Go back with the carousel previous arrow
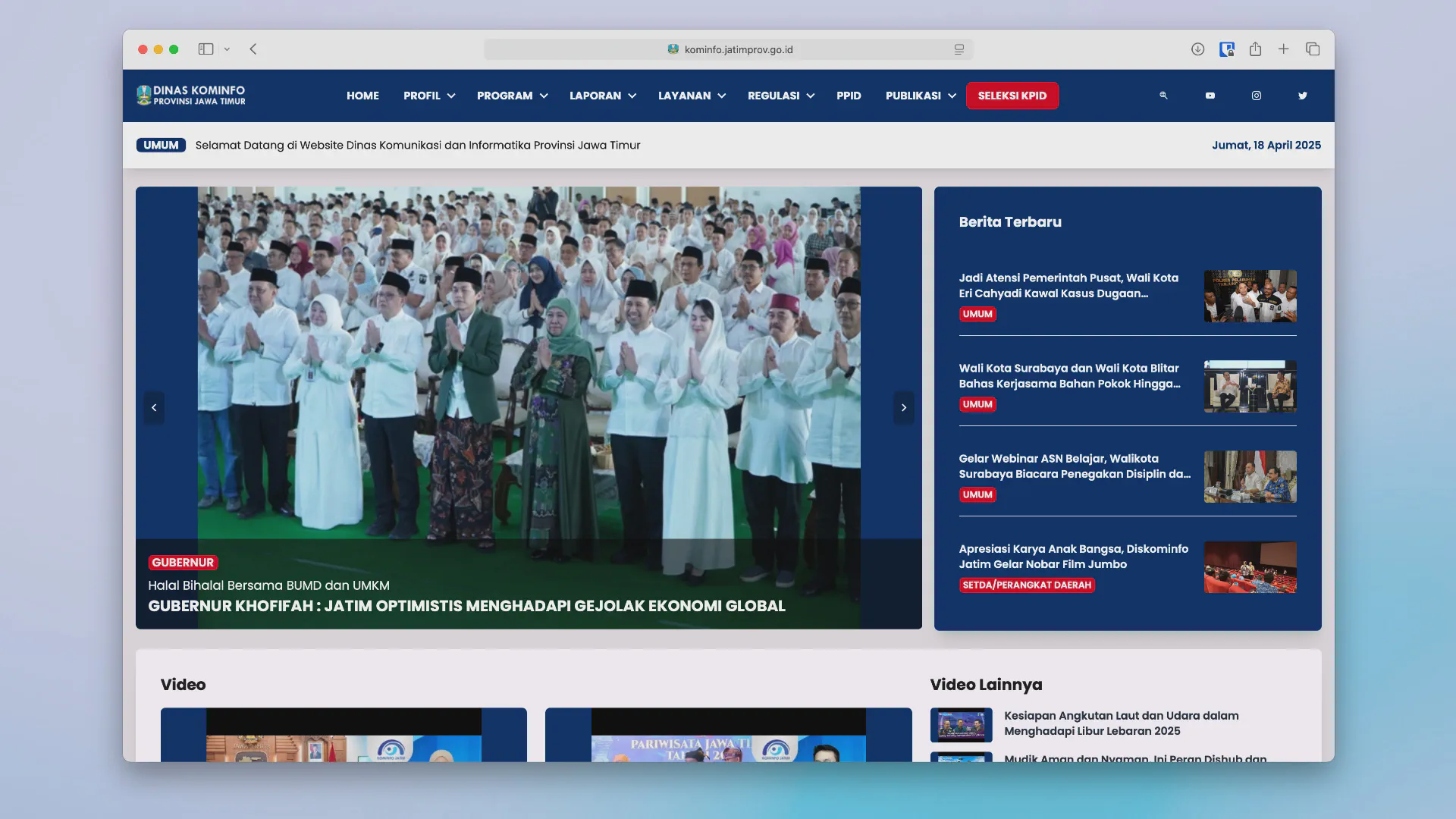Image resolution: width=1456 pixels, height=819 pixels. click(154, 408)
